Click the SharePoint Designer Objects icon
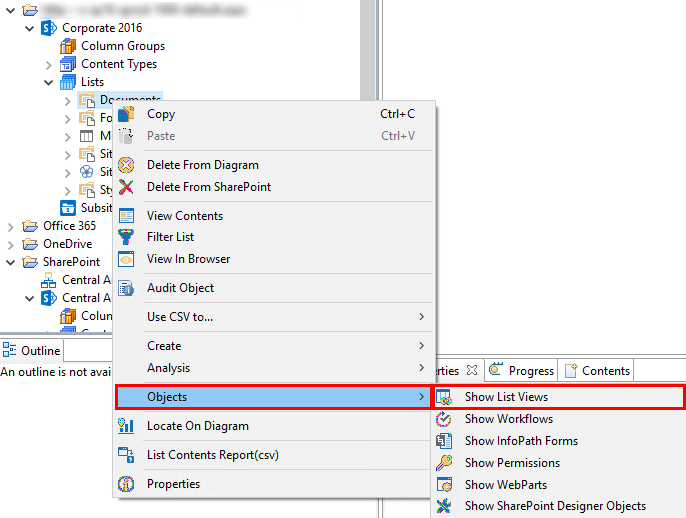This screenshot has height=518, width=686. [x=444, y=506]
